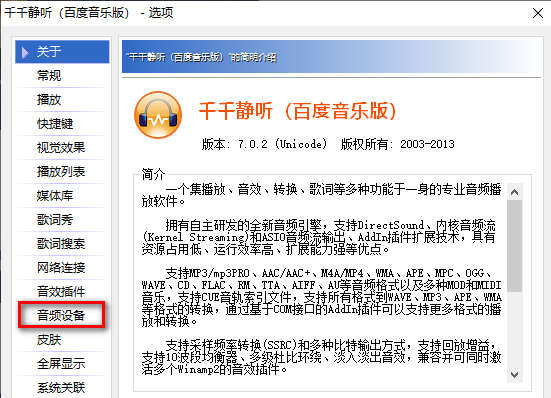
Task: Click the orange headphone app logo
Action: click(158, 115)
